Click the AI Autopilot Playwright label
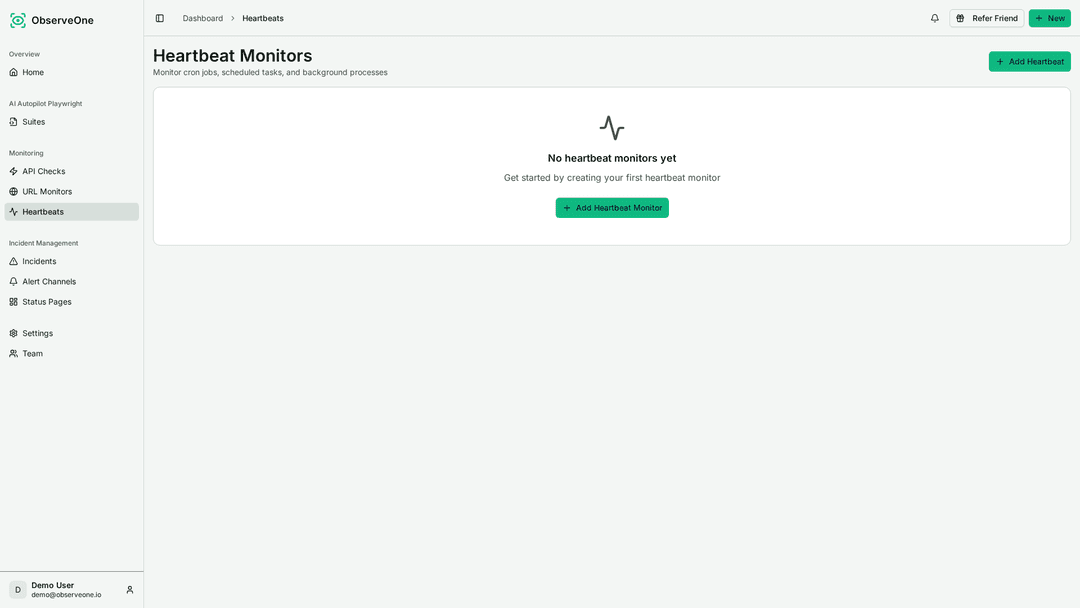Screen dimensions: 1080x608 (x=45, y=103)
